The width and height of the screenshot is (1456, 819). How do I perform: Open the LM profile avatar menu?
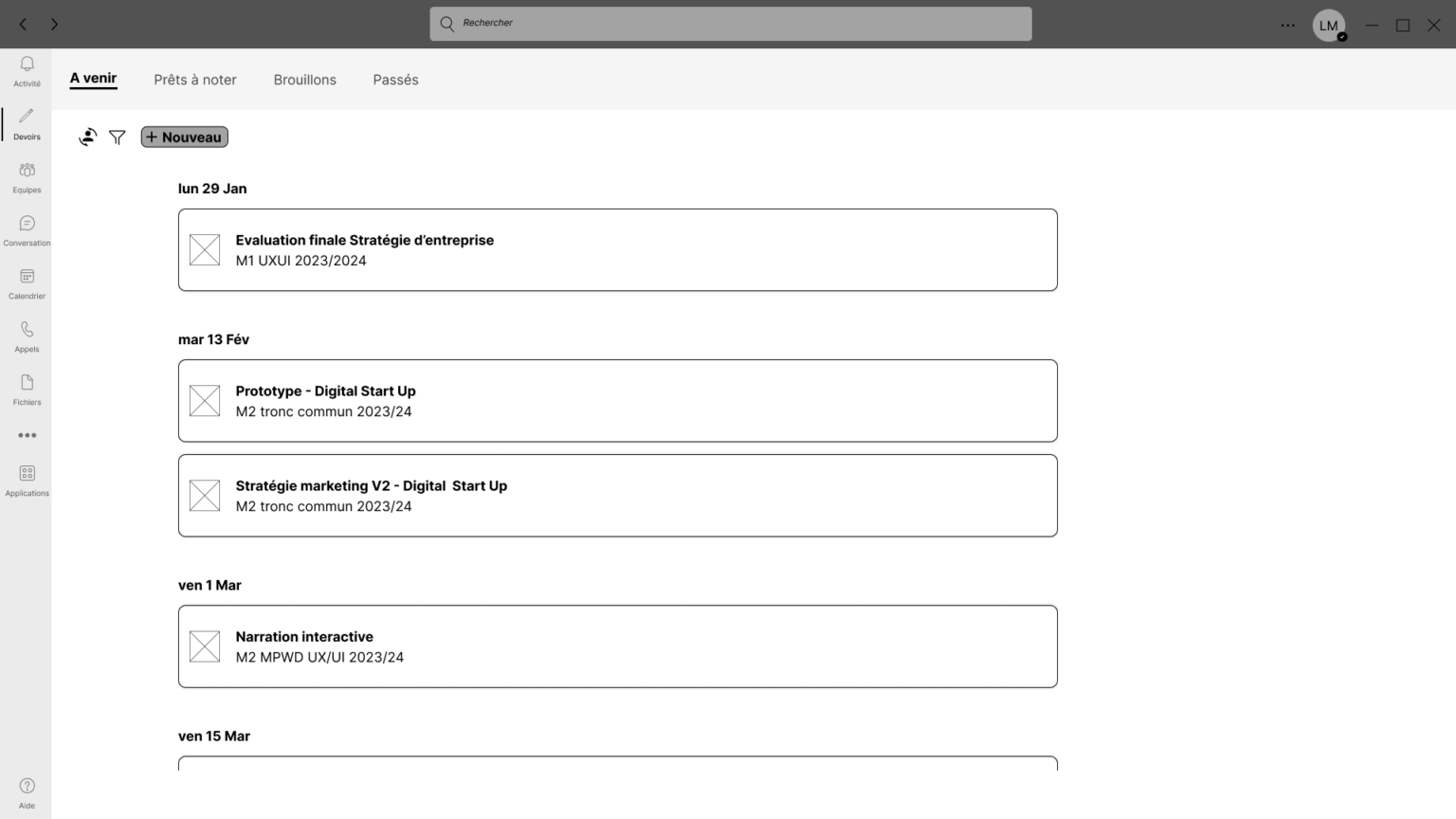click(x=1328, y=26)
